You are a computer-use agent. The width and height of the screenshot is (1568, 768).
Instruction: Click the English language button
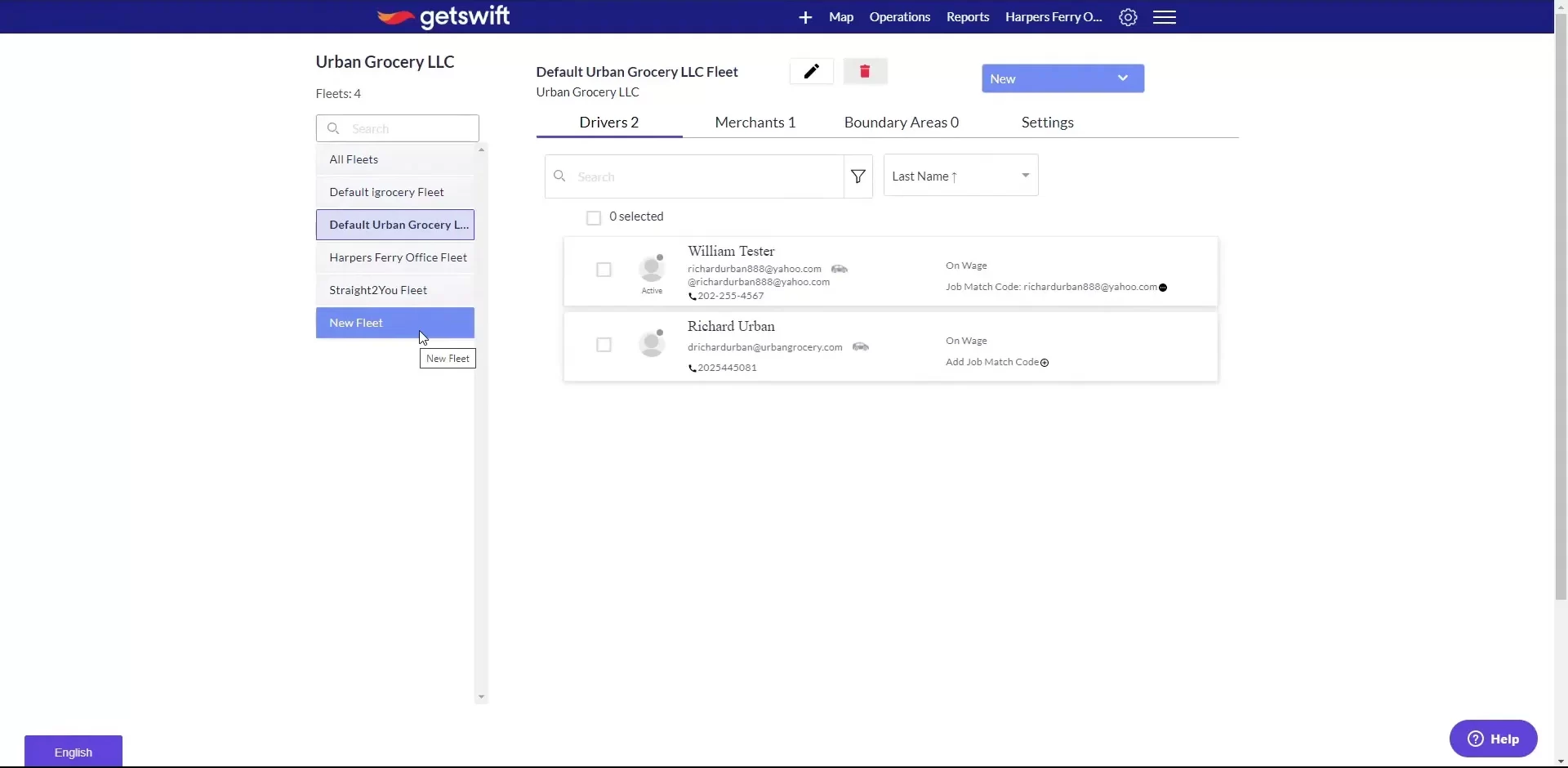coord(73,750)
